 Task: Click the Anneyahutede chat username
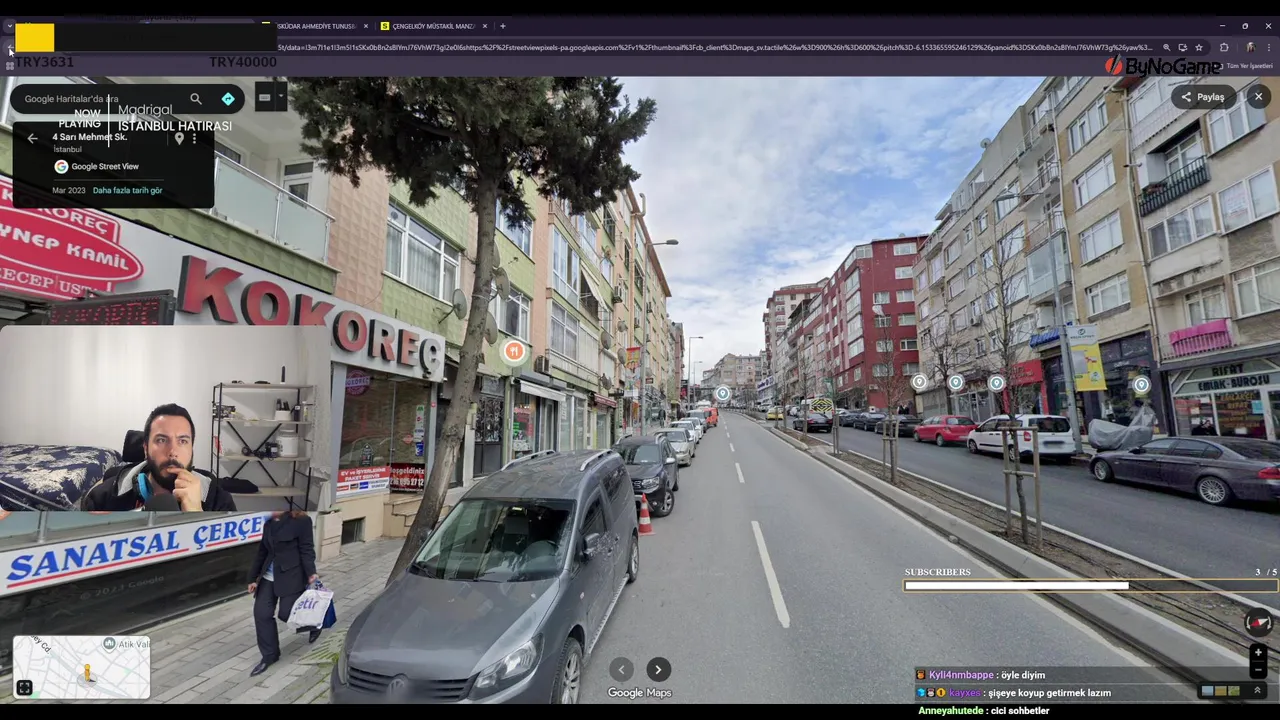click(x=951, y=711)
